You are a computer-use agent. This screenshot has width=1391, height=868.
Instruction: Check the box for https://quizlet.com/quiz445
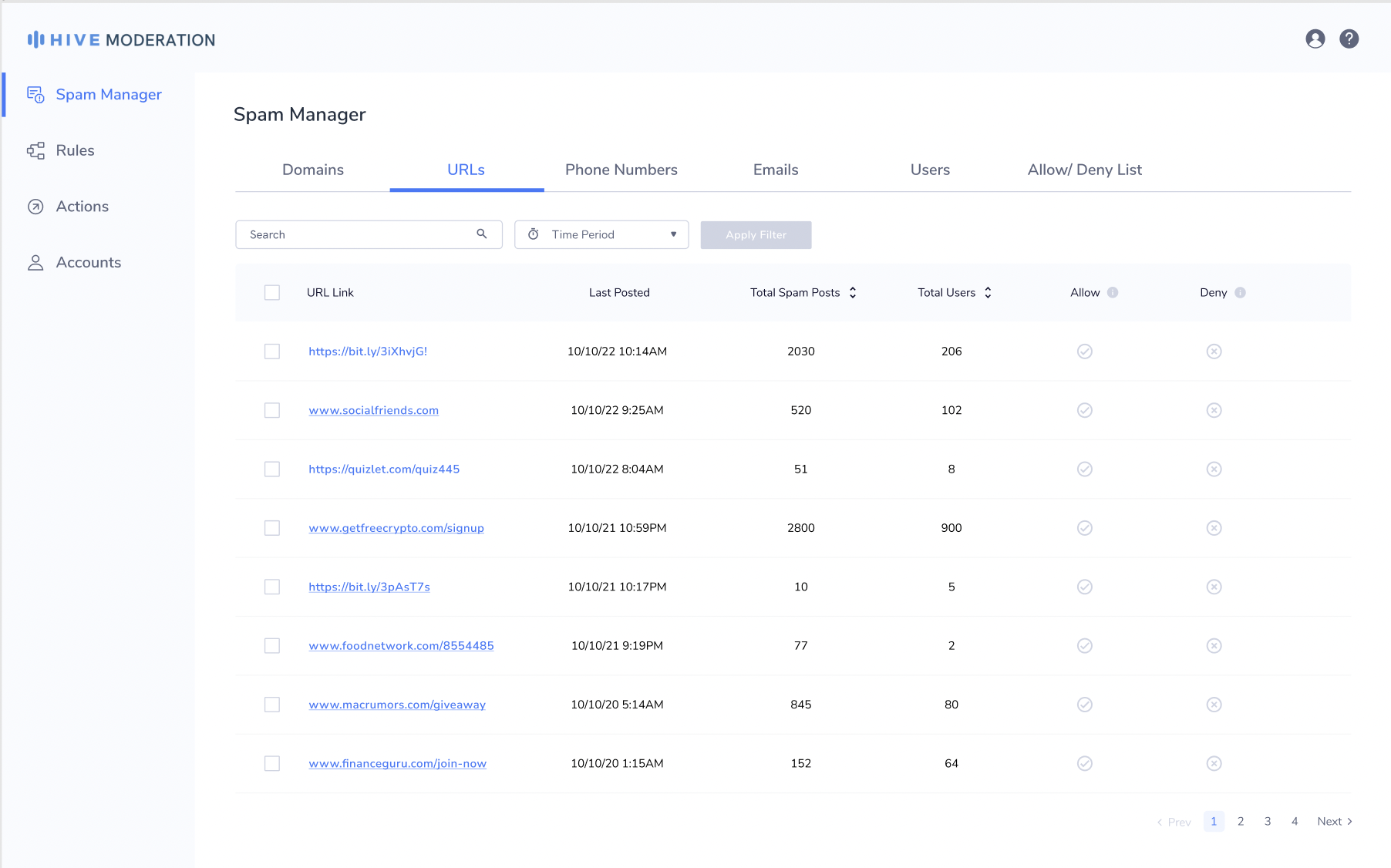tap(272, 469)
